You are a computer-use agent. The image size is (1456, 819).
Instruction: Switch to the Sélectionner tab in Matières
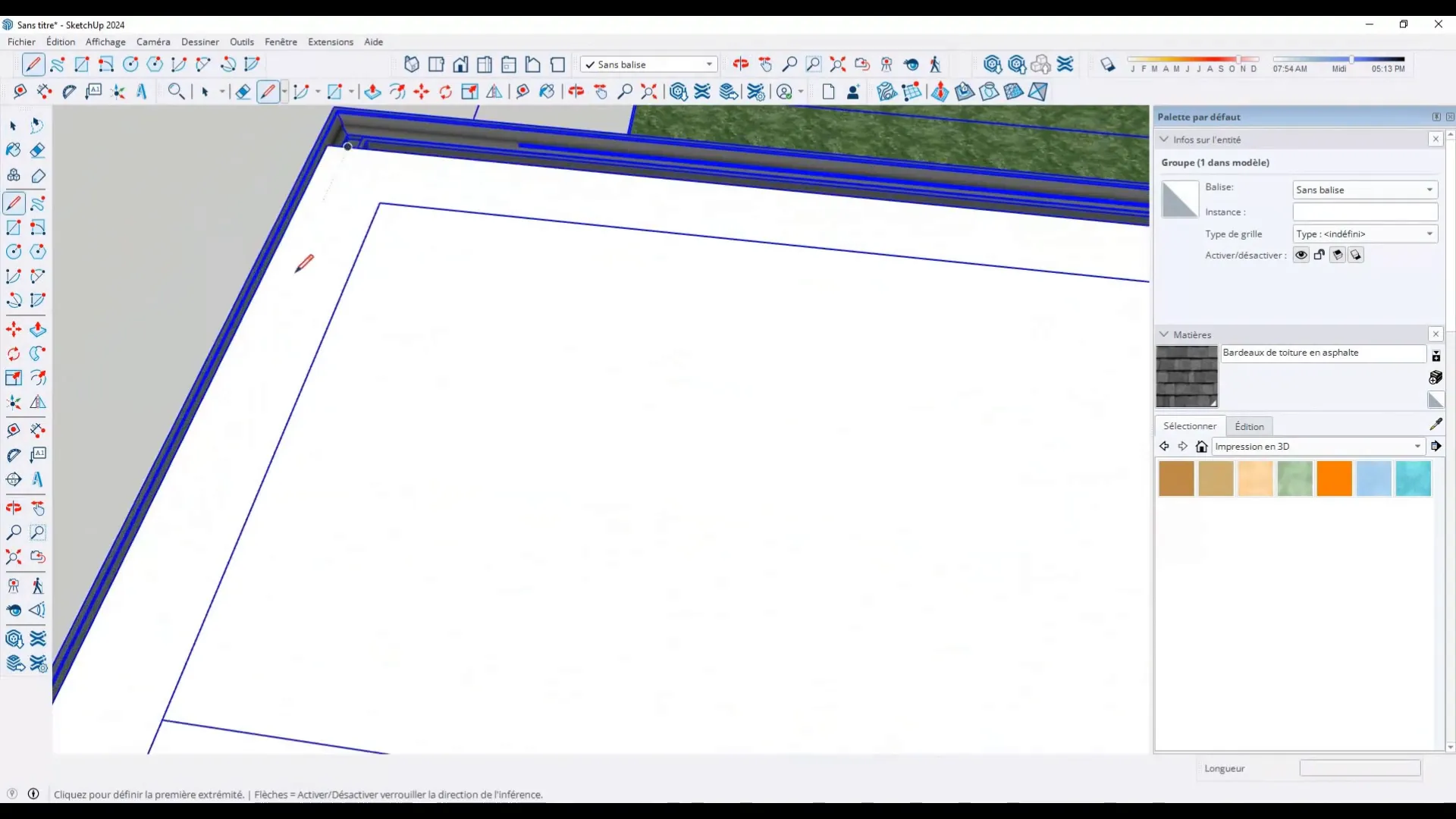click(x=1190, y=426)
